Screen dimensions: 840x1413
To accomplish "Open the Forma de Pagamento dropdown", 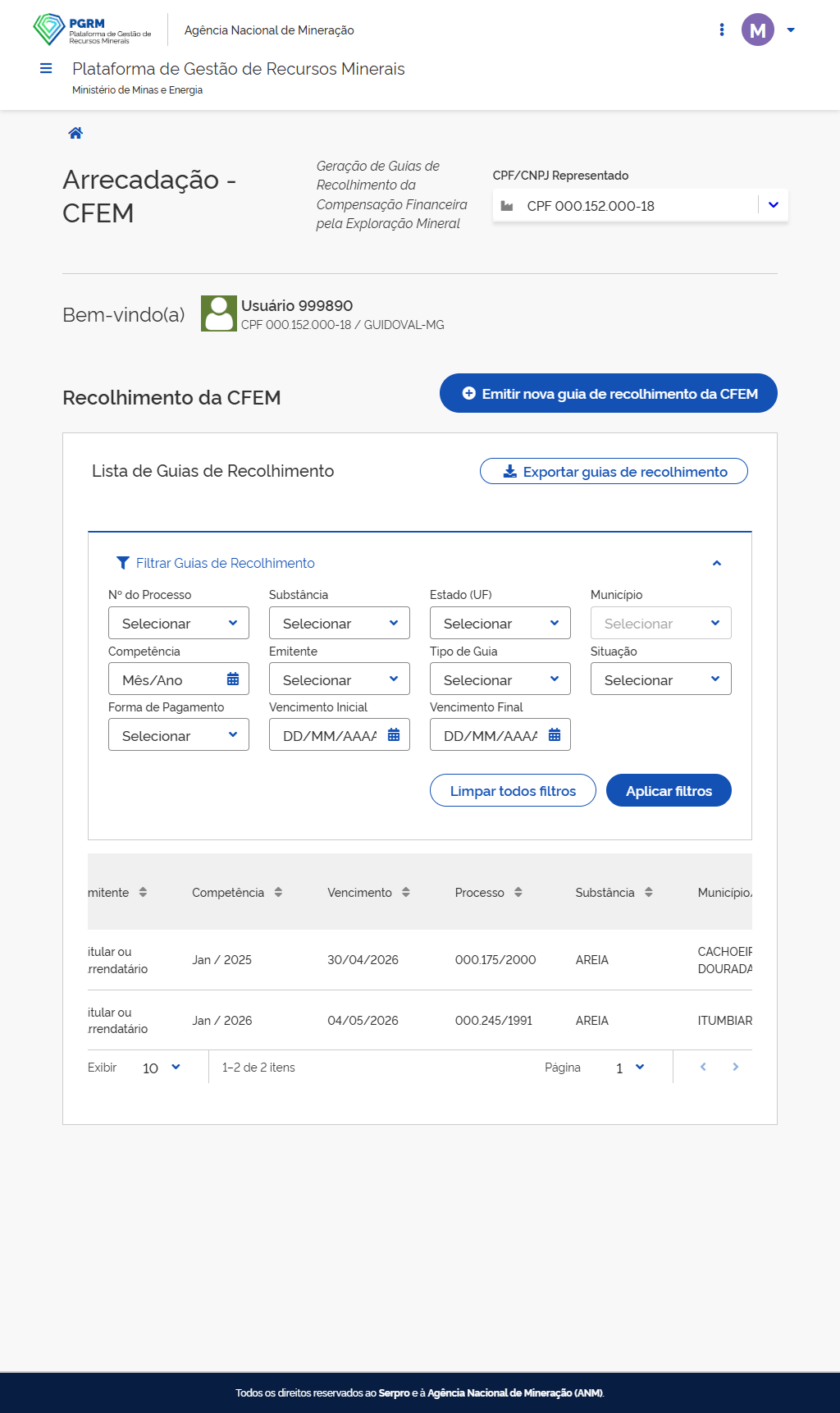I will (x=179, y=735).
